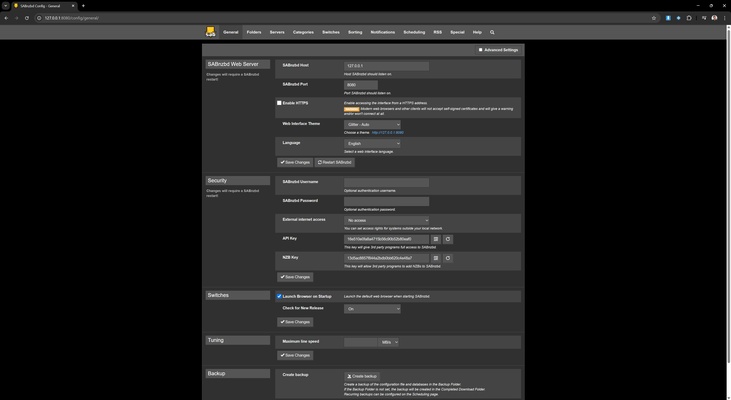The image size is (731, 400).
Task: Click the NZB Key text field
Action: click(x=386, y=258)
